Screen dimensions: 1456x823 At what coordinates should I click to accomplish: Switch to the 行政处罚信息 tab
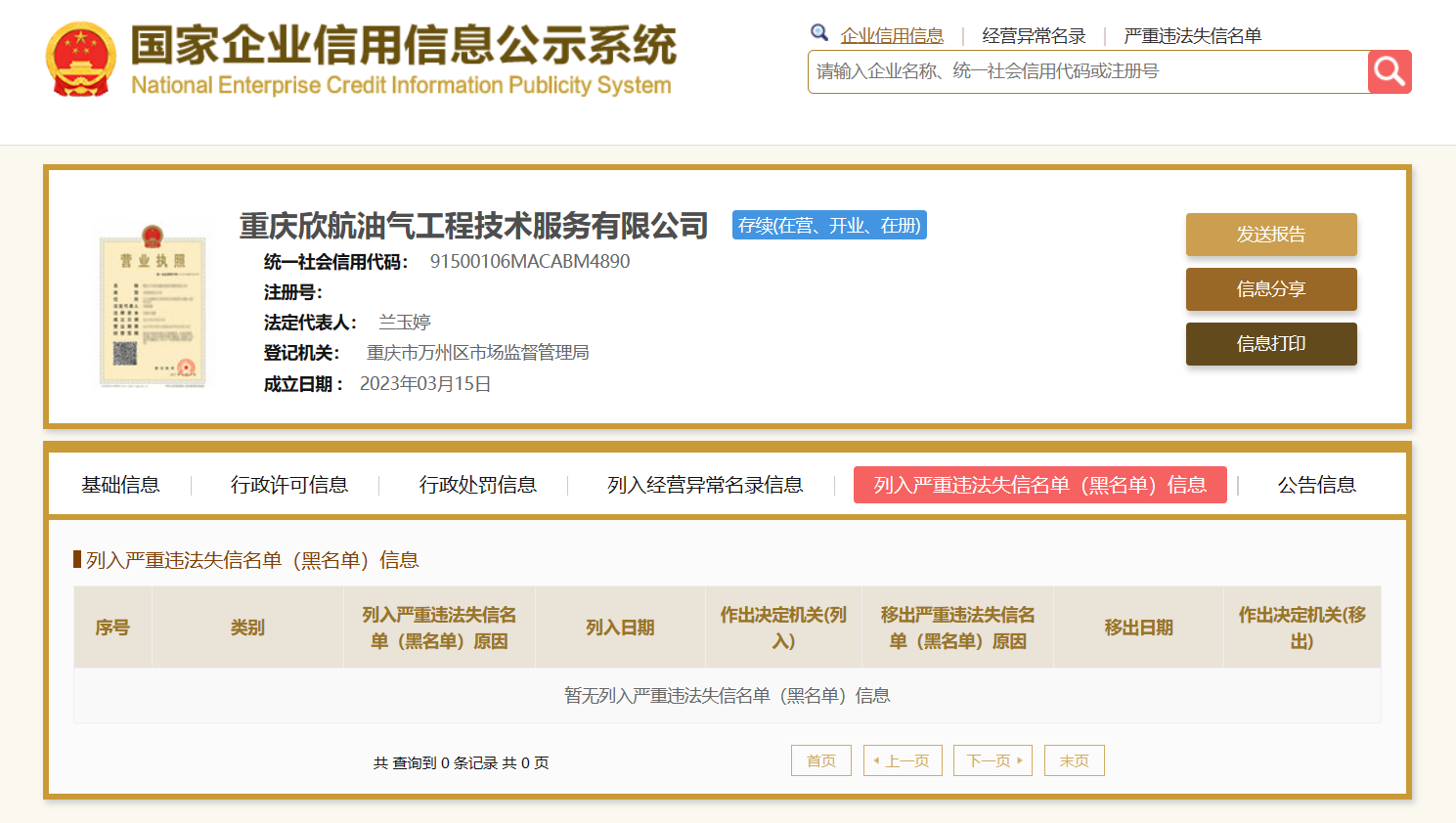pyautogui.click(x=478, y=485)
